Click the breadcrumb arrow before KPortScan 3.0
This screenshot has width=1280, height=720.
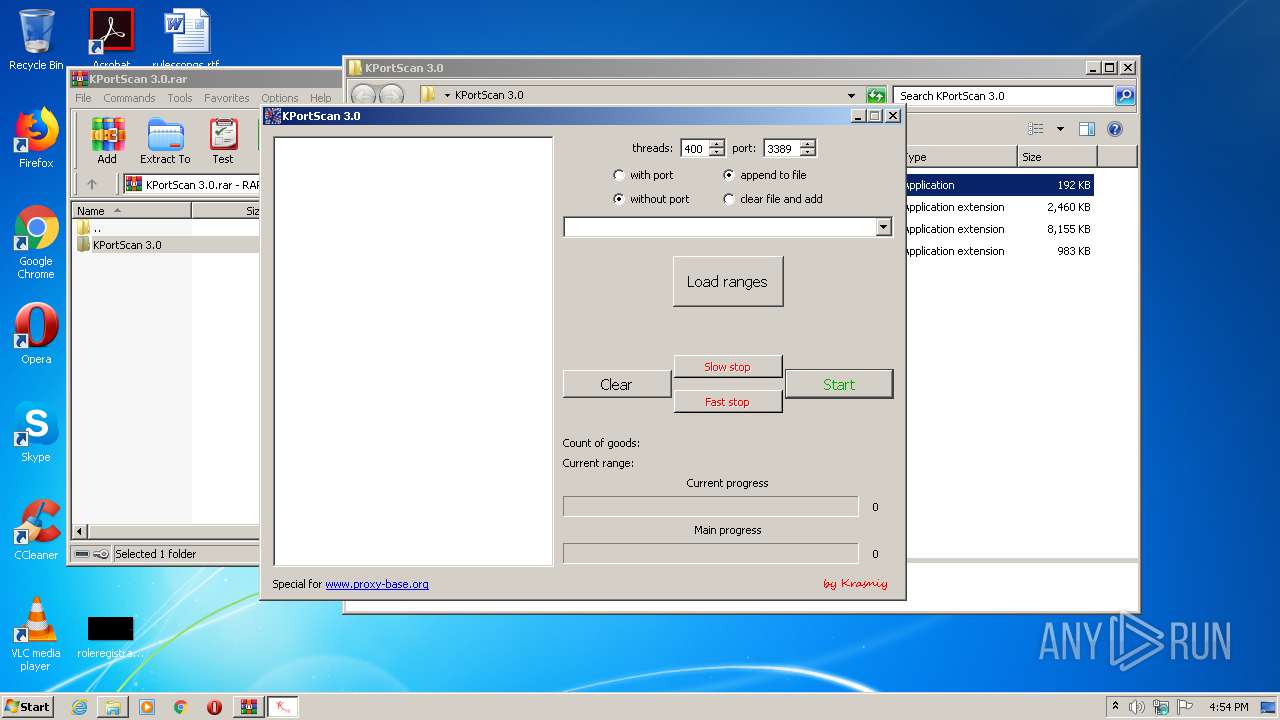click(x=447, y=96)
